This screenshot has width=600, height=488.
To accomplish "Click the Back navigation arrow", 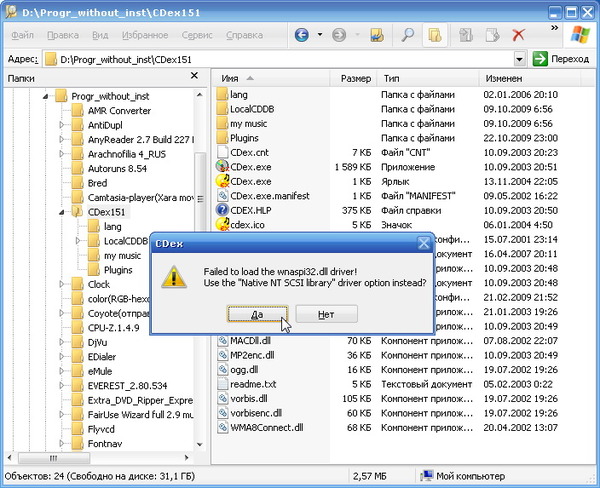I will 302,35.
